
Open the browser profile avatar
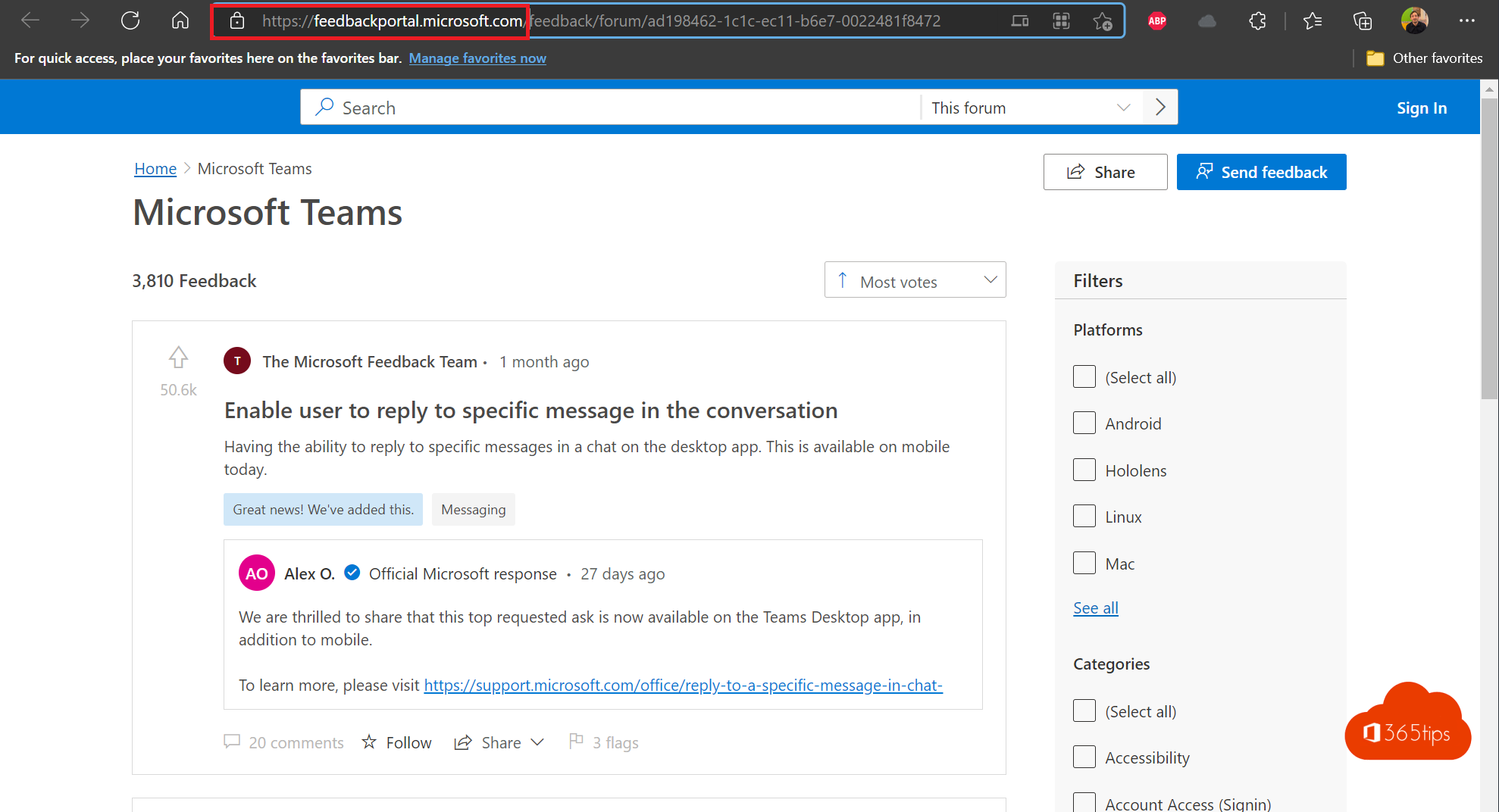(1414, 20)
